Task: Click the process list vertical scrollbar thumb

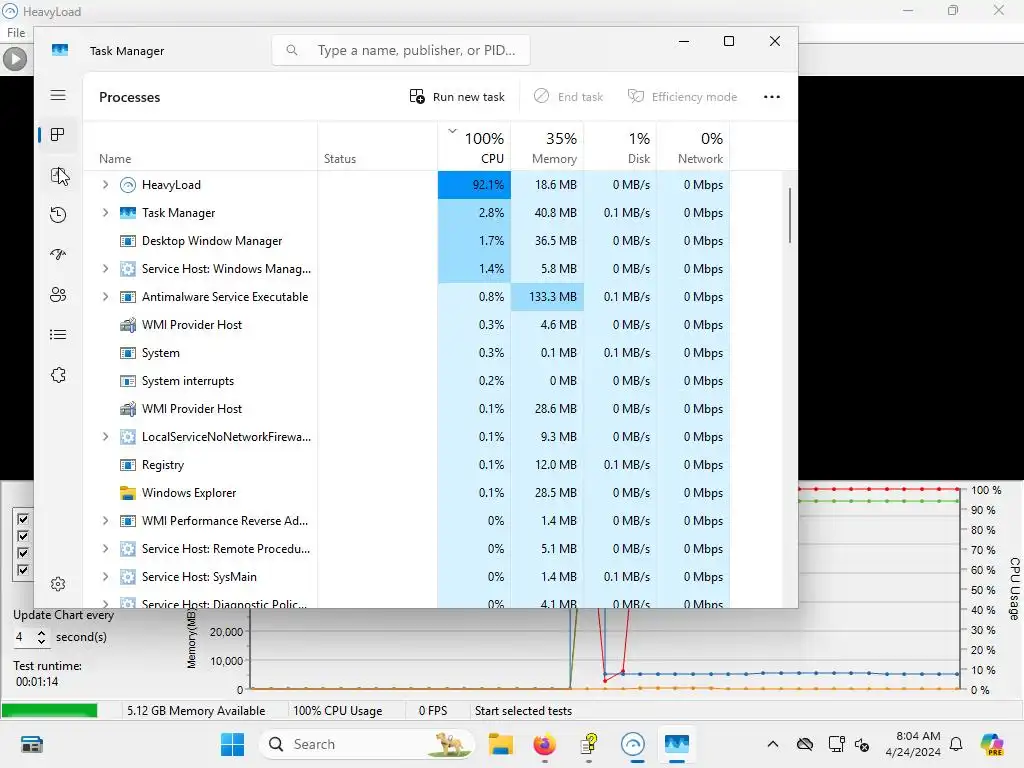Action: click(790, 215)
